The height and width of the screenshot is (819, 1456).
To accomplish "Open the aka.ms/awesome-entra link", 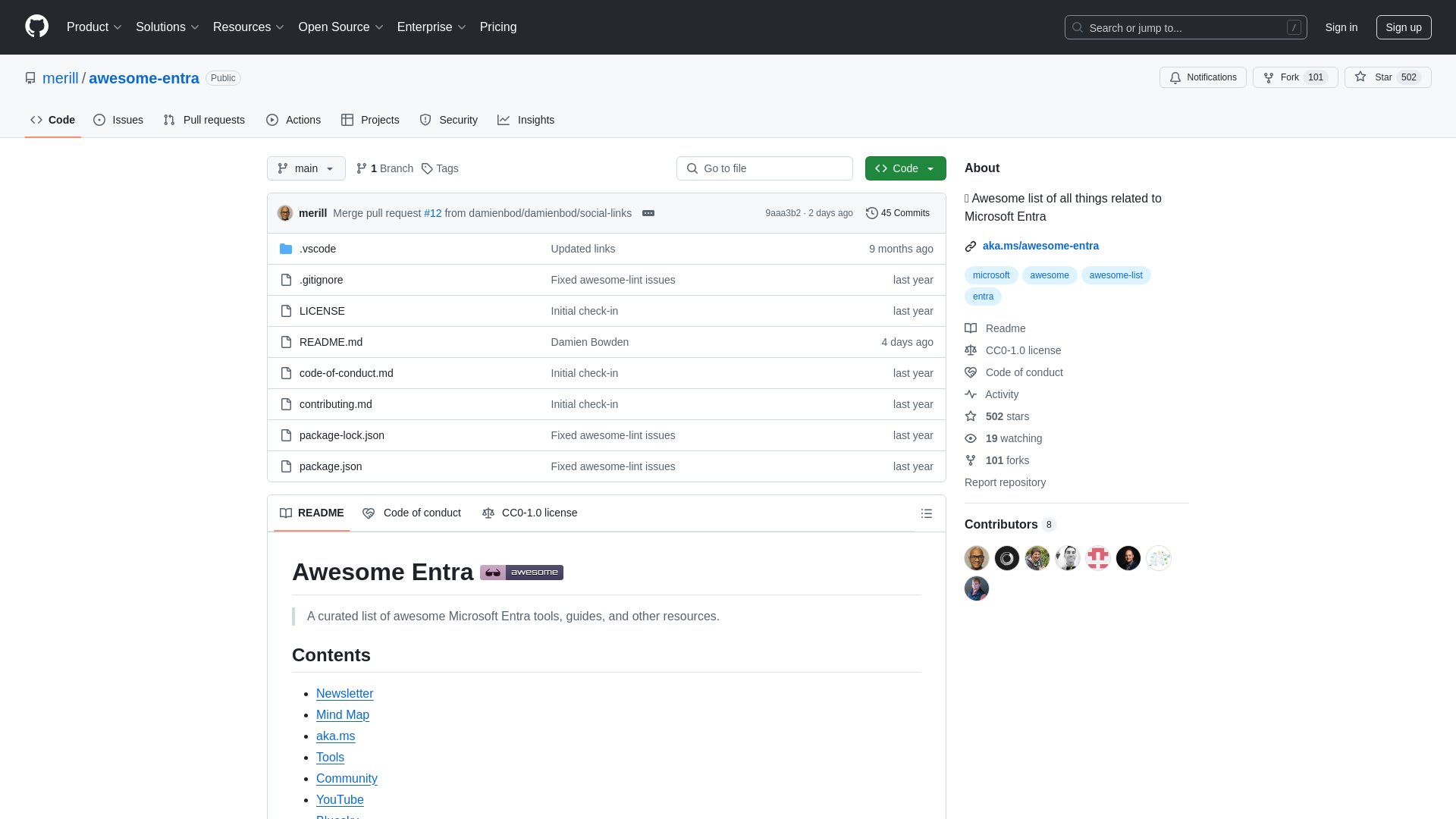I will (x=1040, y=246).
